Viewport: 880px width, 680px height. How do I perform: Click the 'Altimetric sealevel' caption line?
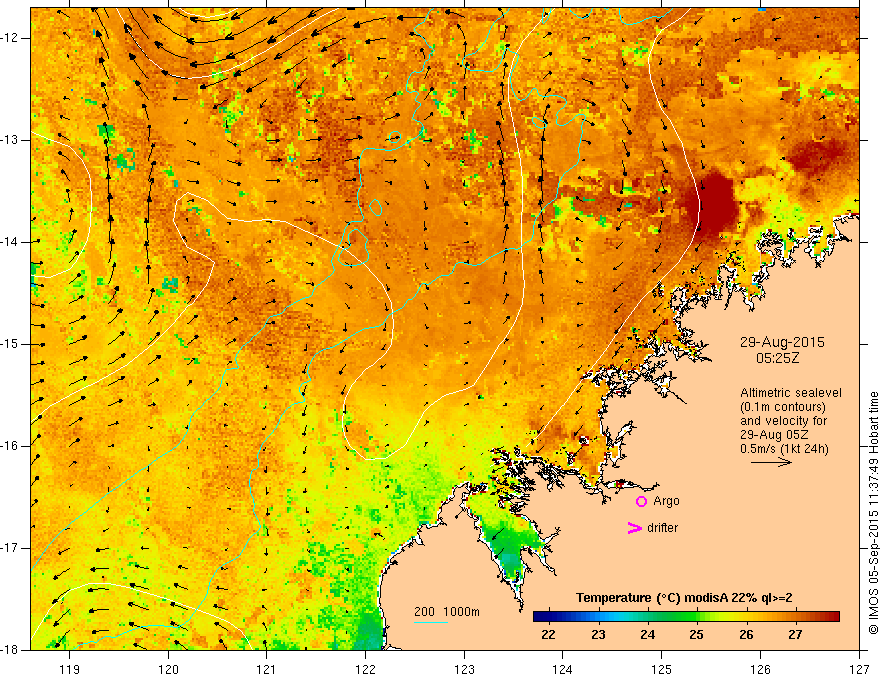click(791, 393)
